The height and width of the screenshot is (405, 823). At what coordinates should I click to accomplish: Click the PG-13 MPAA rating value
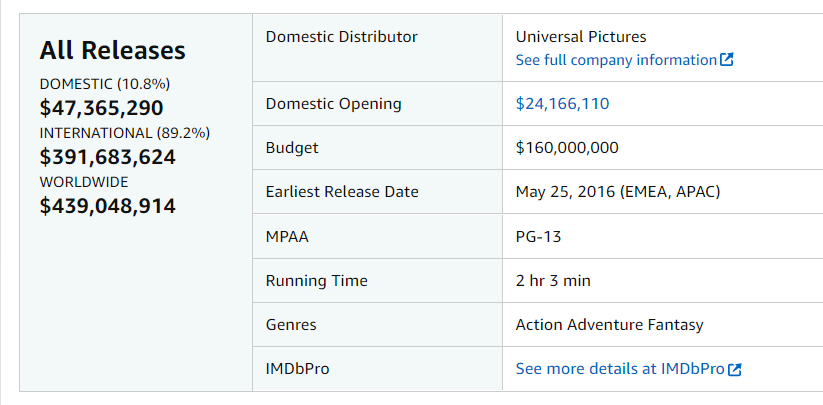tap(539, 237)
